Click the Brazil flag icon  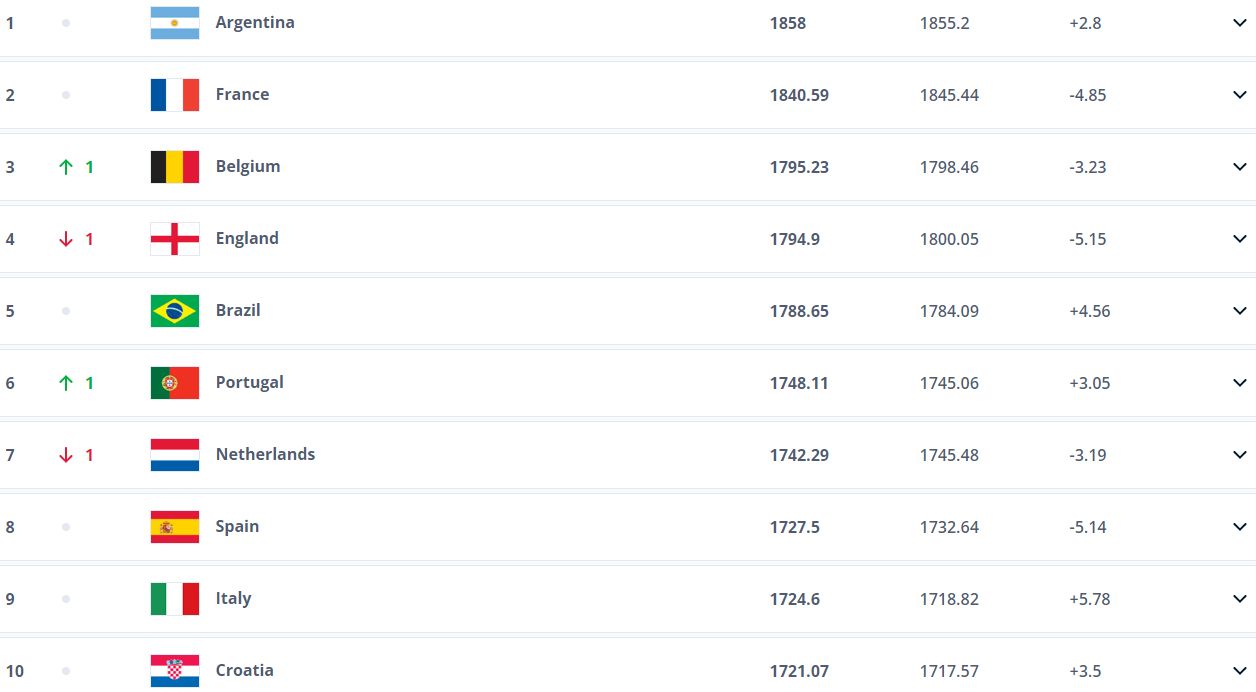pos(175,311)
